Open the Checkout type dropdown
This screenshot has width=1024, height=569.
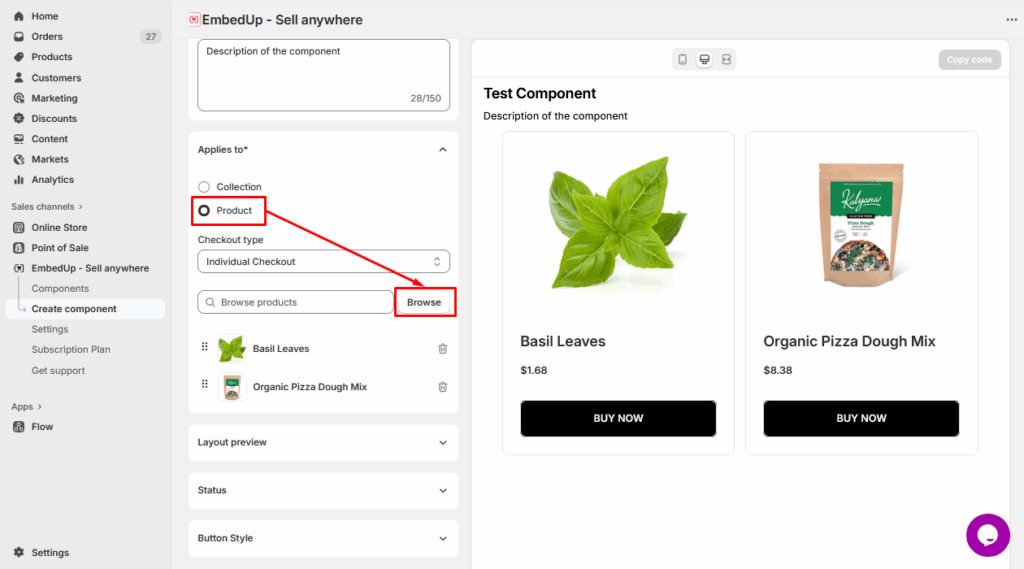(x=323, y=262)
